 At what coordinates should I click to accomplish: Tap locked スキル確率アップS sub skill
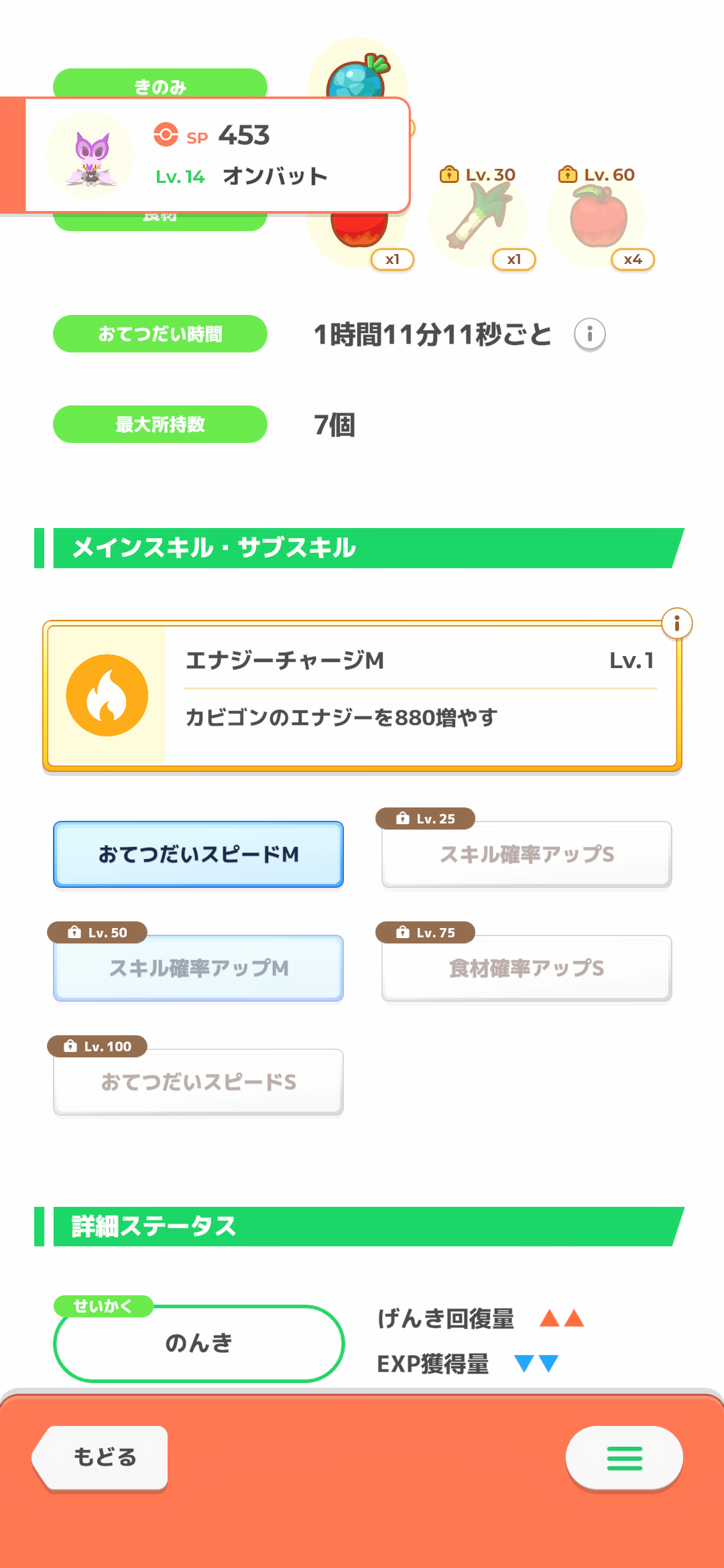(x=526, y=854)
